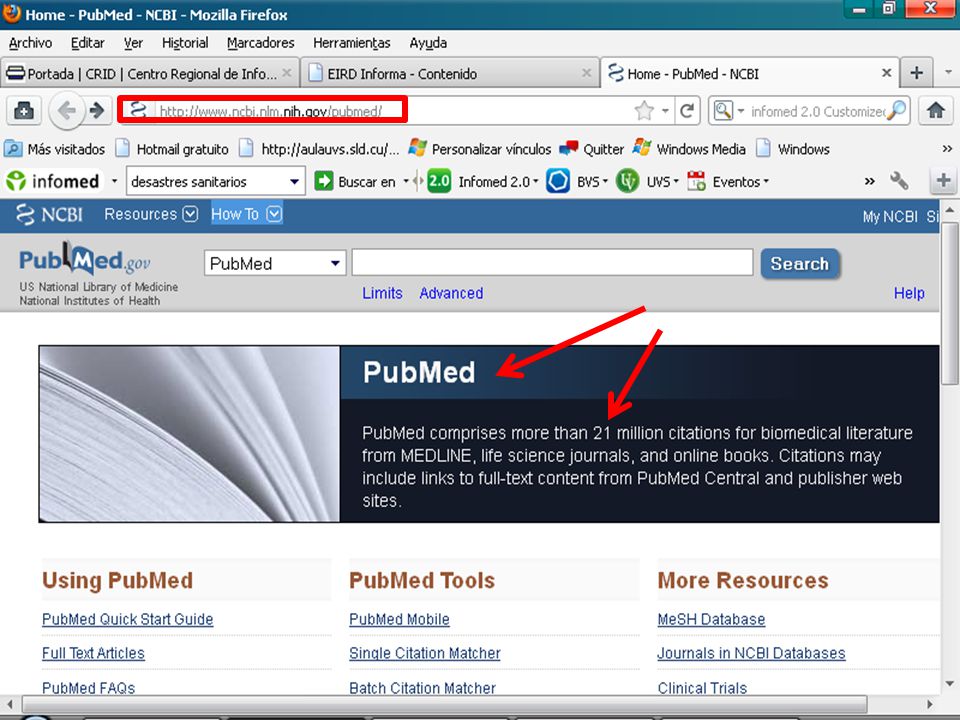Screen dimensions: 960x720
Task: Open PubMed Quick Start Guide link
Action: [x=127, y=619]
